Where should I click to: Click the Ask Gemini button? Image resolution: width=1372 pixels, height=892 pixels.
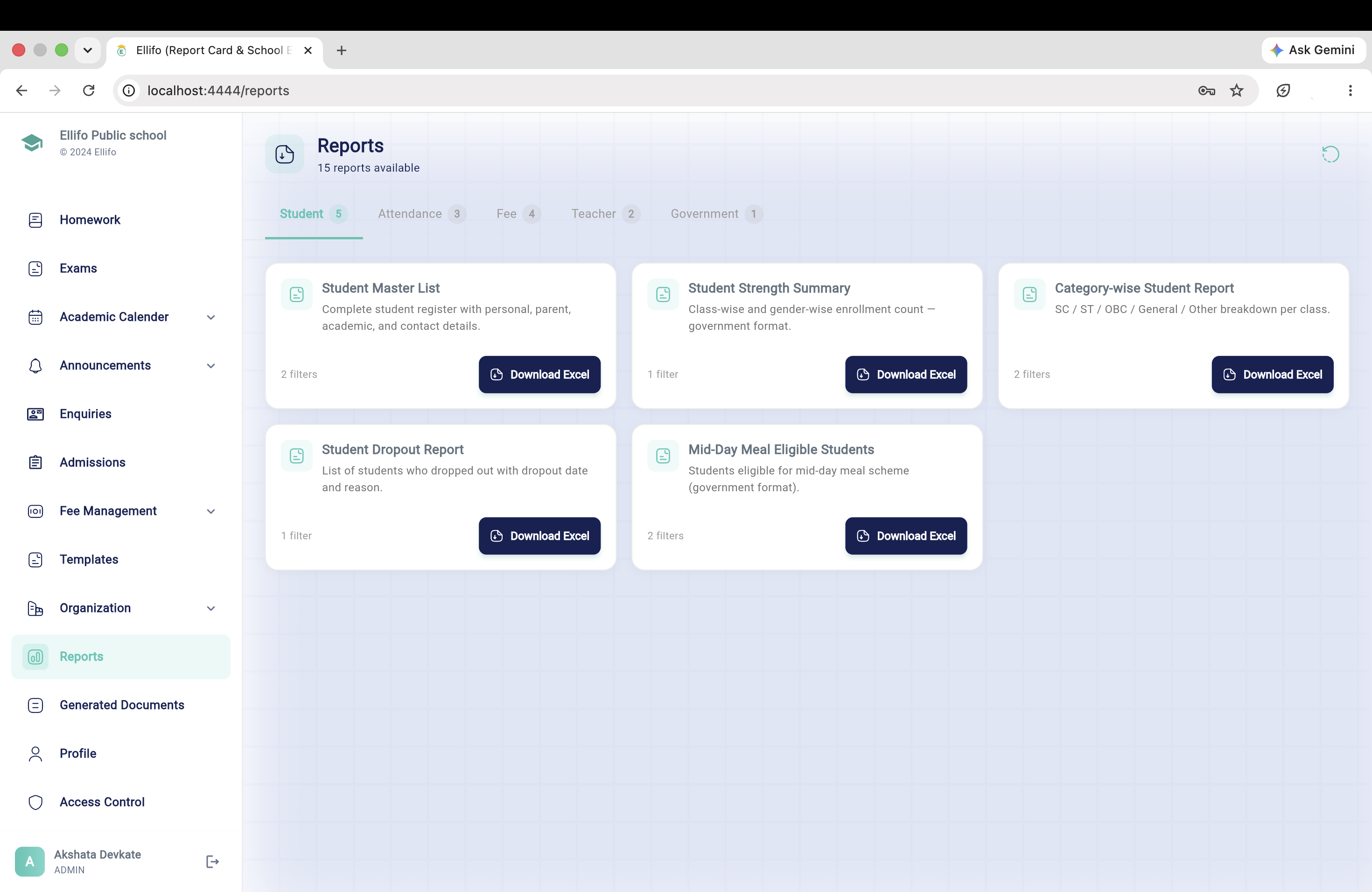pyautogui.click(x=1313, y=50)
